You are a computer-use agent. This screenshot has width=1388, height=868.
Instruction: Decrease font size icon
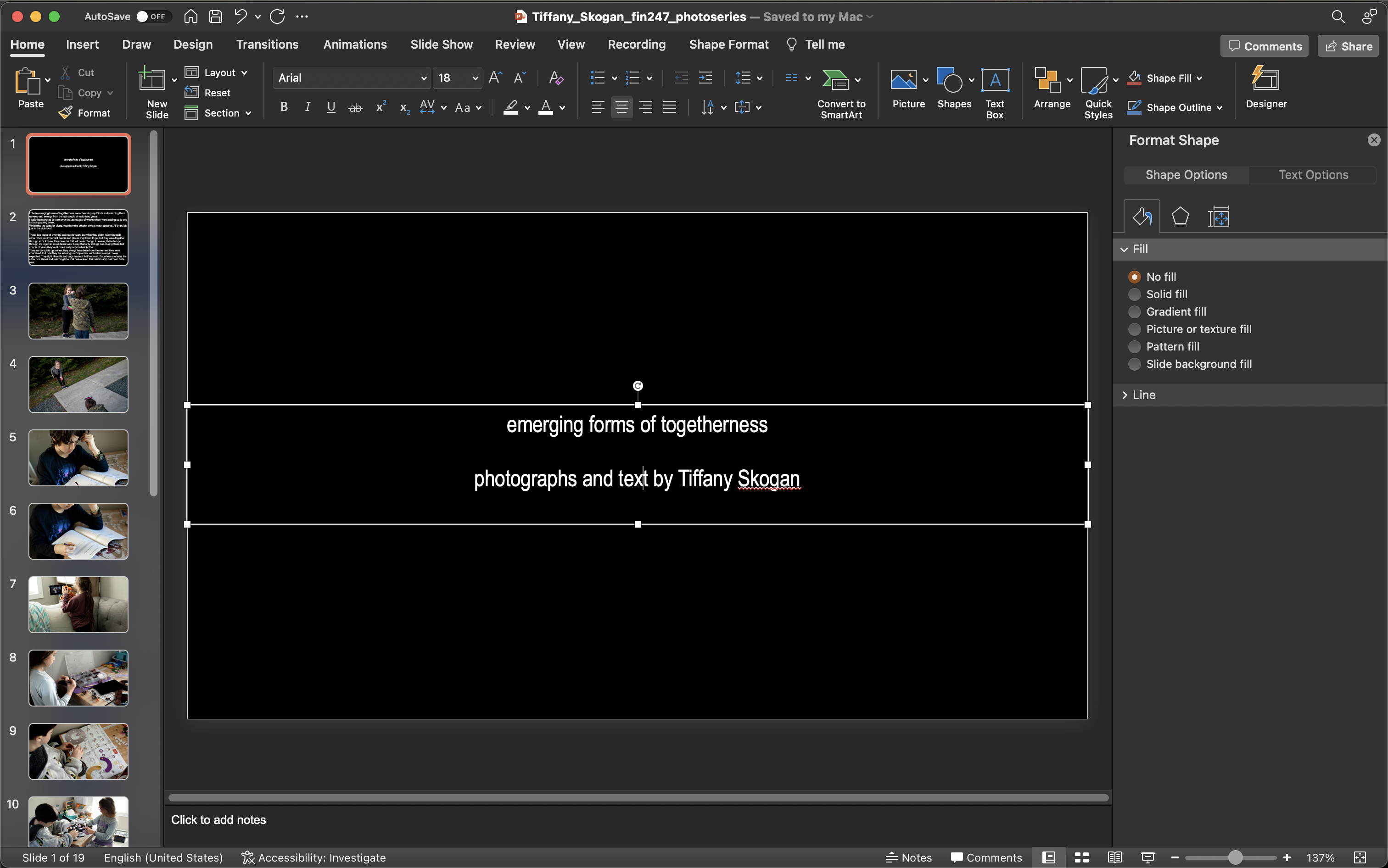(x=520, y=78)
